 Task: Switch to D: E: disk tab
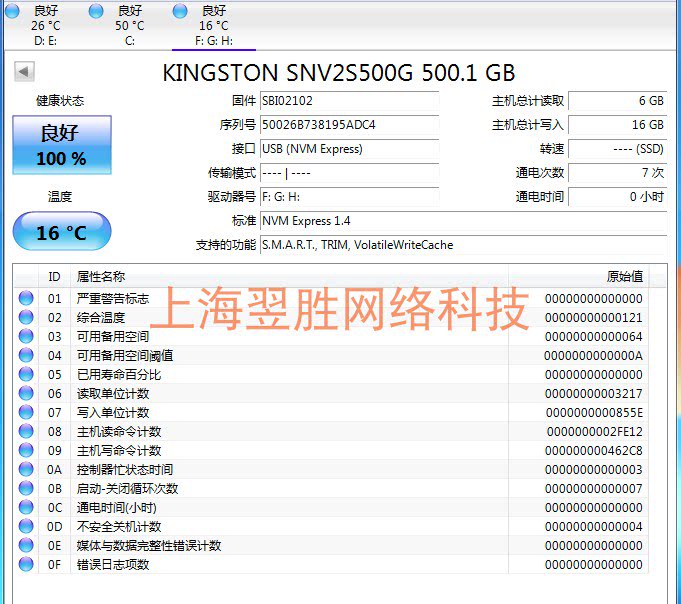click(x=45, y=25)
